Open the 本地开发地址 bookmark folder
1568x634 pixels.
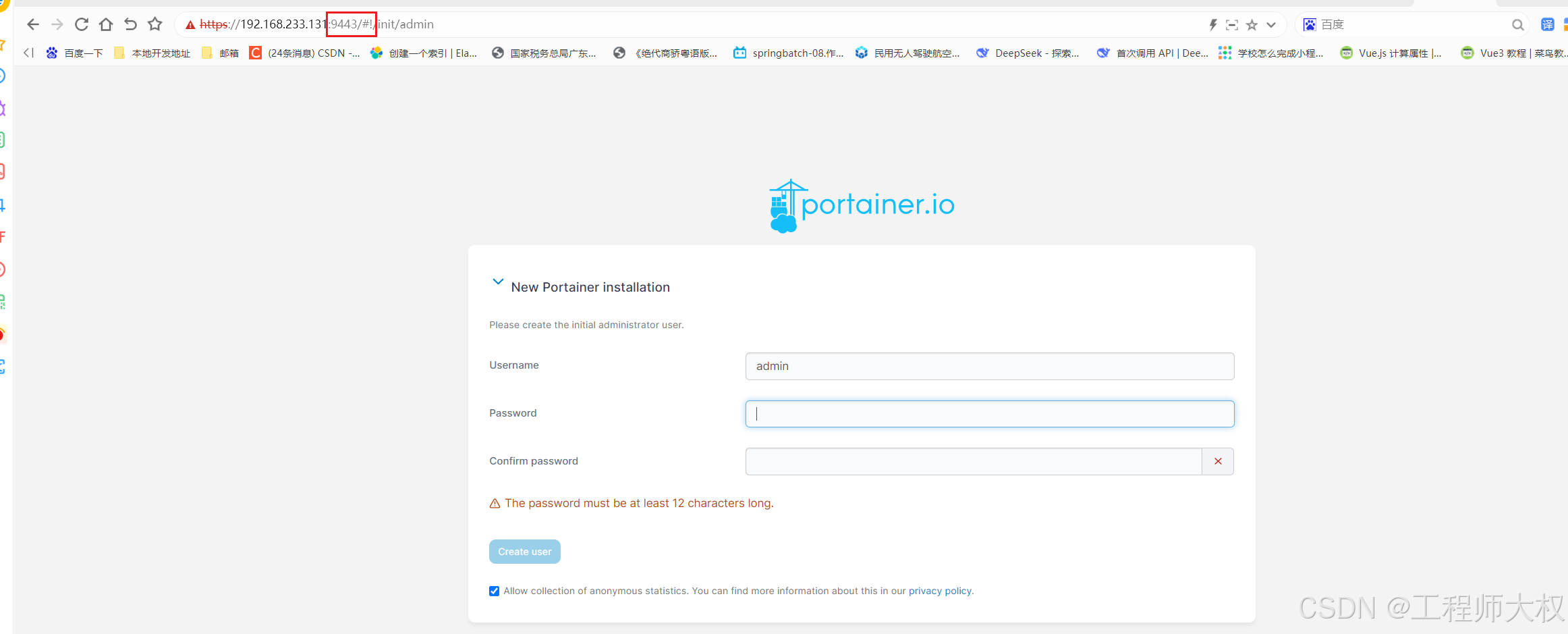(152, 53)
